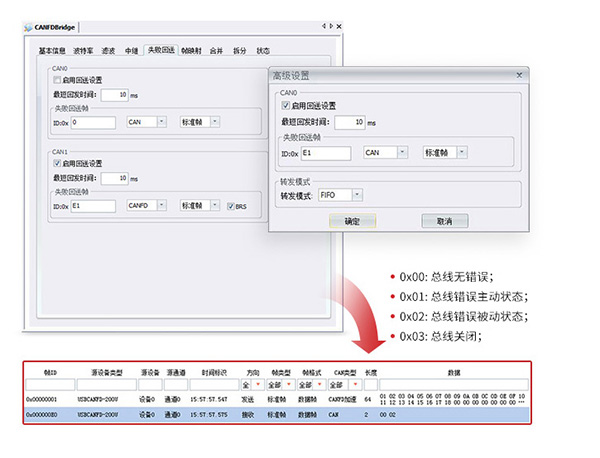
Task: Open the 合并 tab
Action: (216, 51)
